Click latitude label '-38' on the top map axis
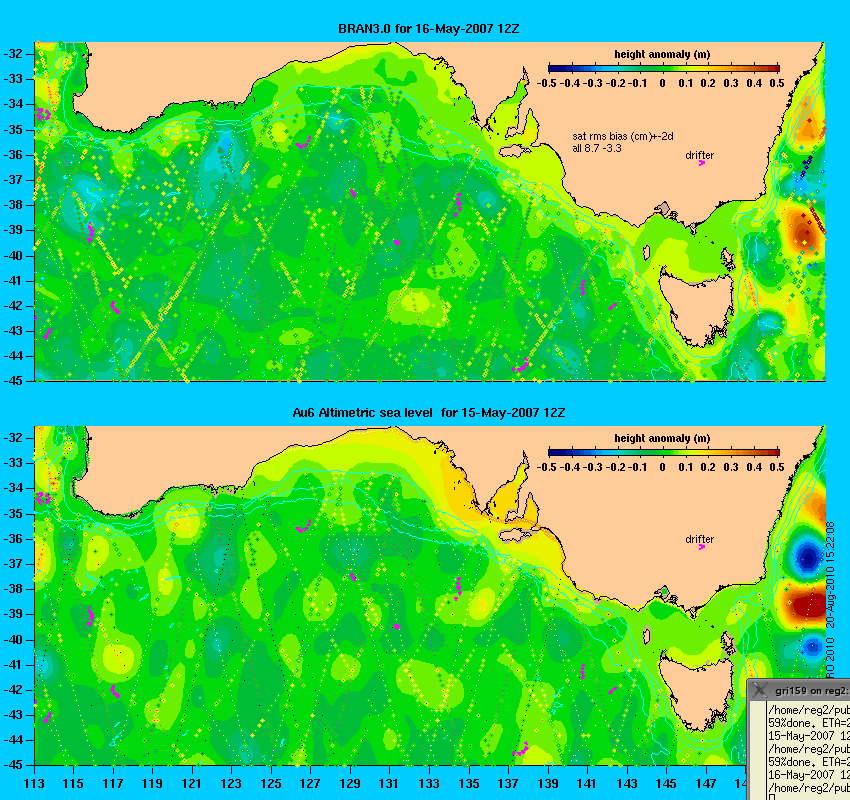 [14, 205]
